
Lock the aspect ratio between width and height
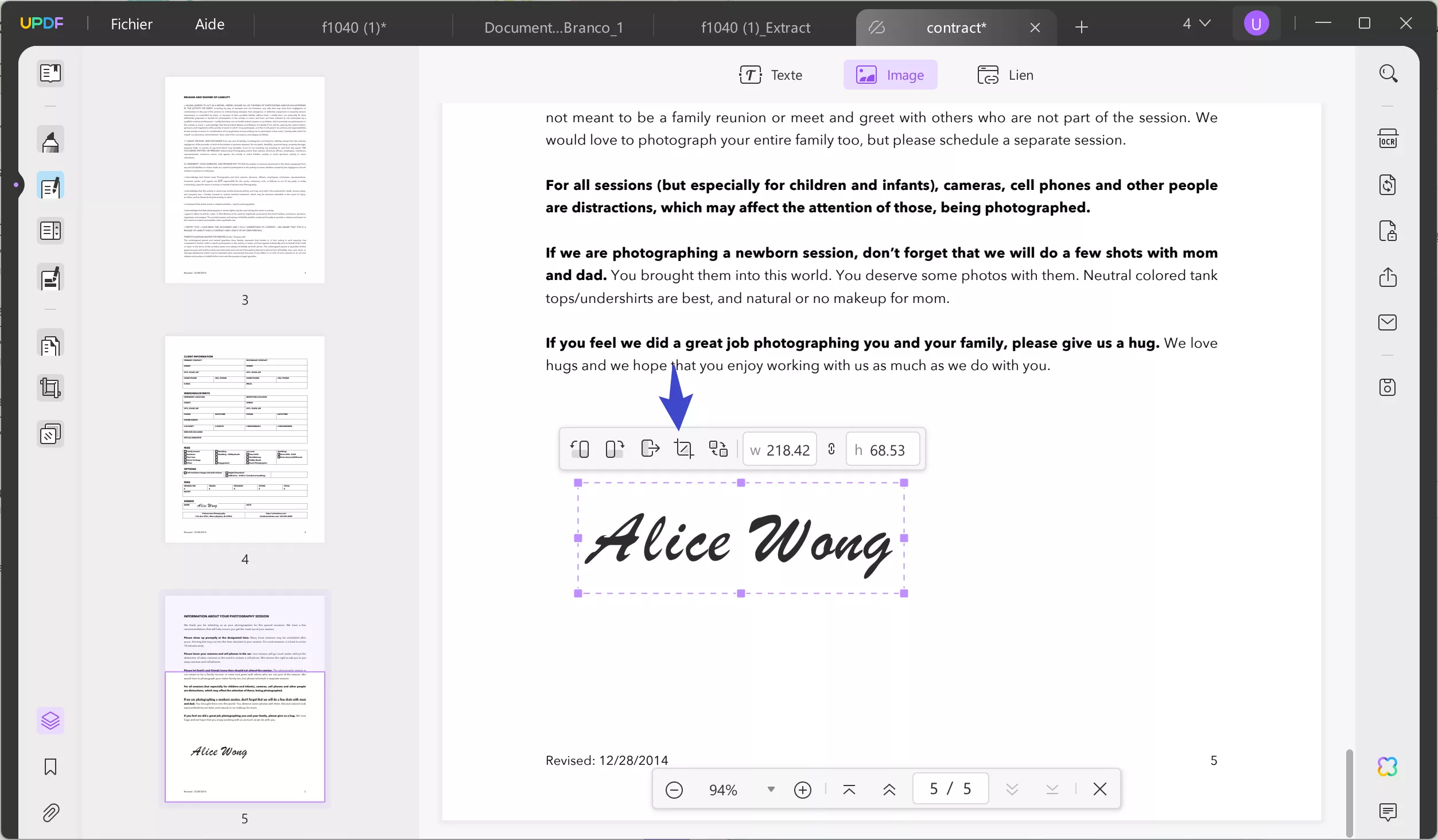pos(831,449)
